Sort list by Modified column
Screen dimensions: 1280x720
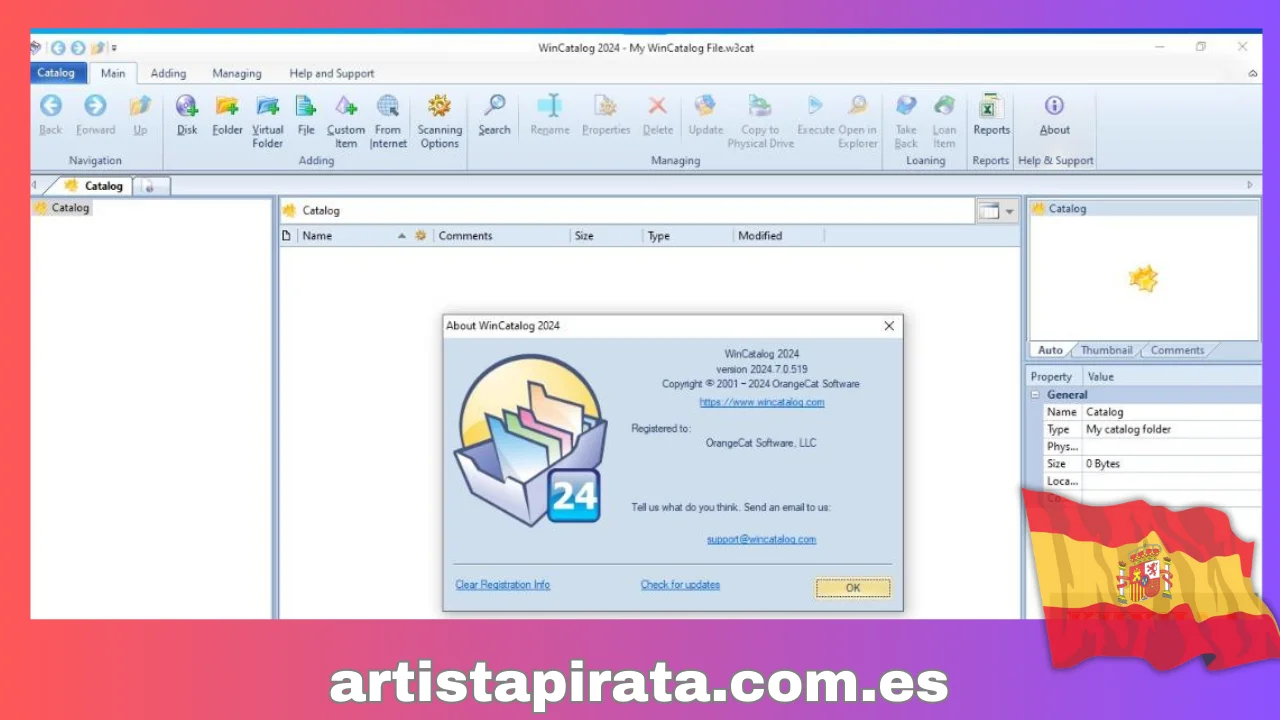(x=778, y=236)
